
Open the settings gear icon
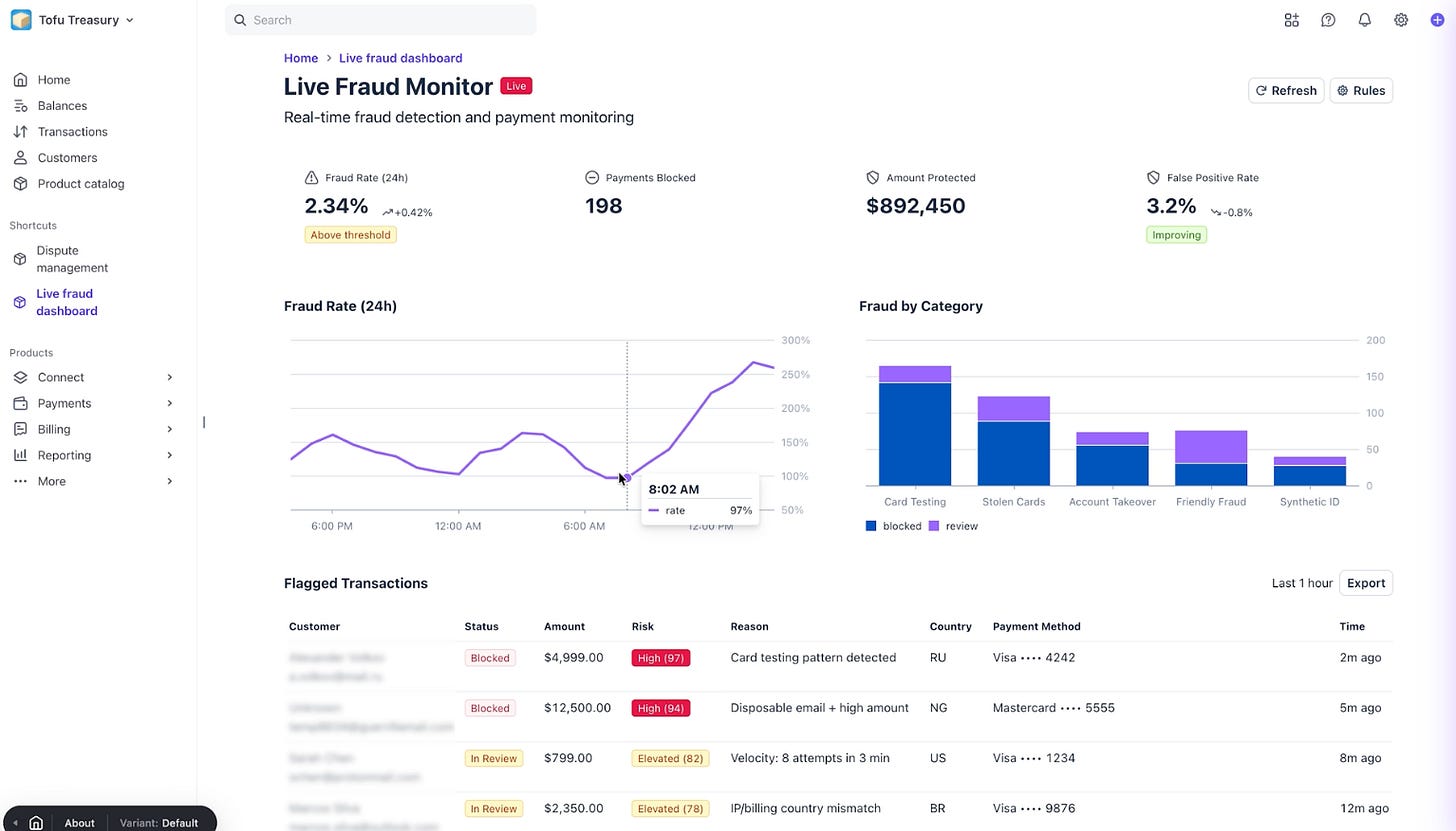(1401, 20)
